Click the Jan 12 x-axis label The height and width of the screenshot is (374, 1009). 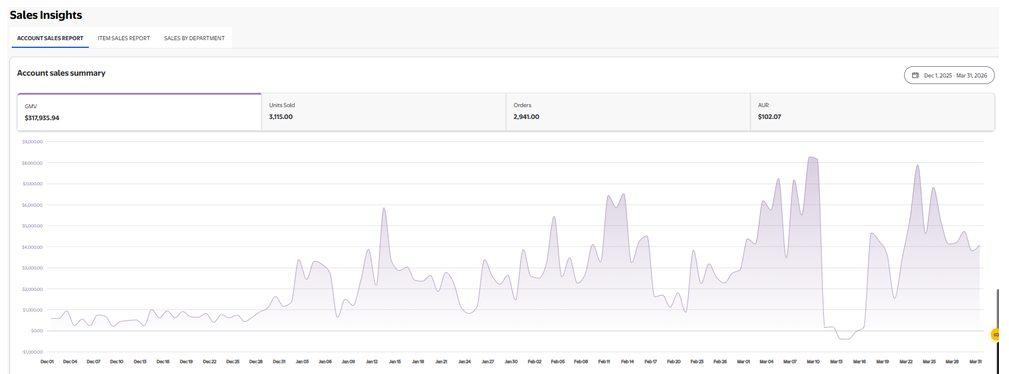click(371, 362)
